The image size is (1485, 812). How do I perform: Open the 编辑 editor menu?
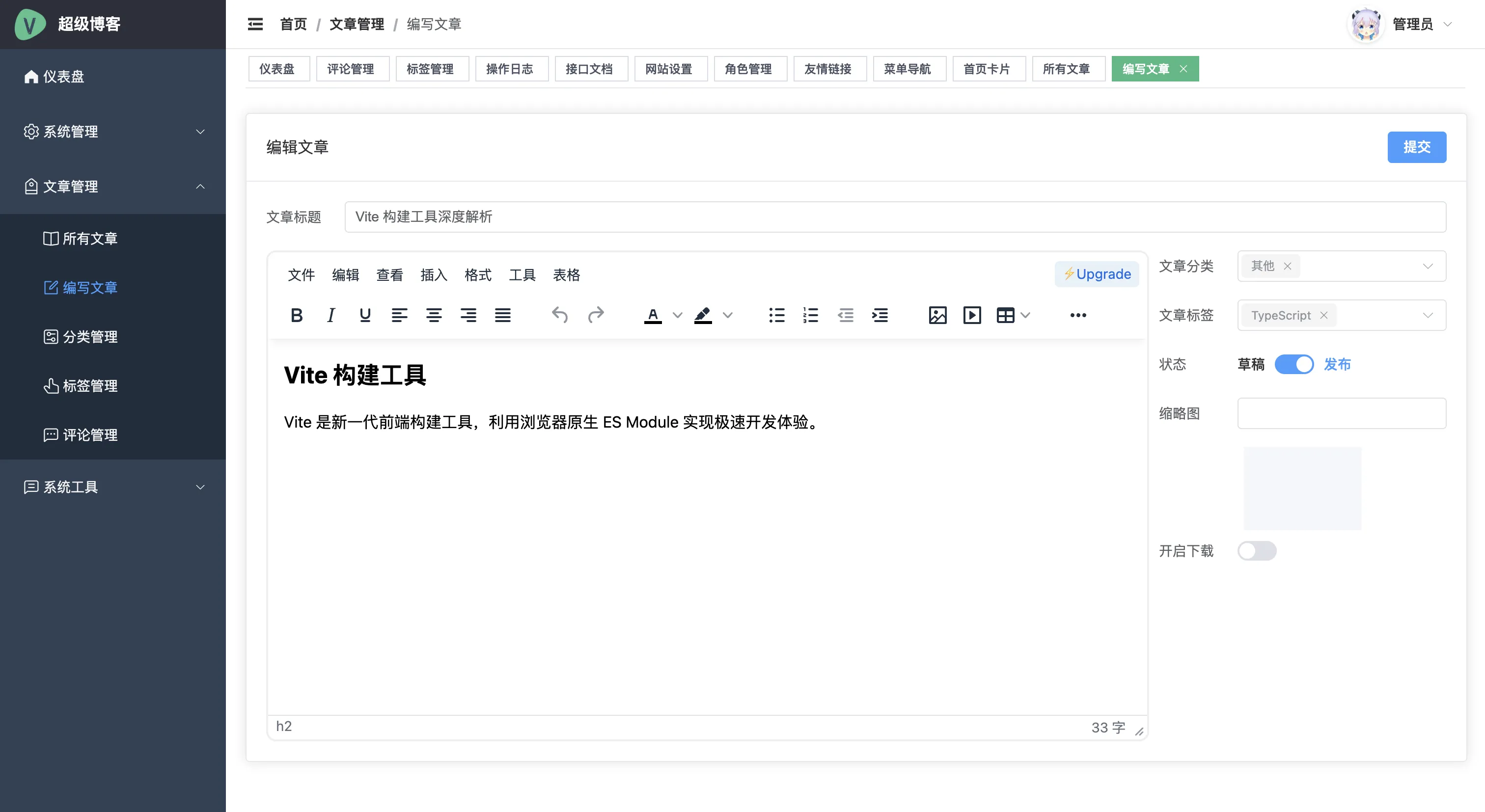pos(345,275)
